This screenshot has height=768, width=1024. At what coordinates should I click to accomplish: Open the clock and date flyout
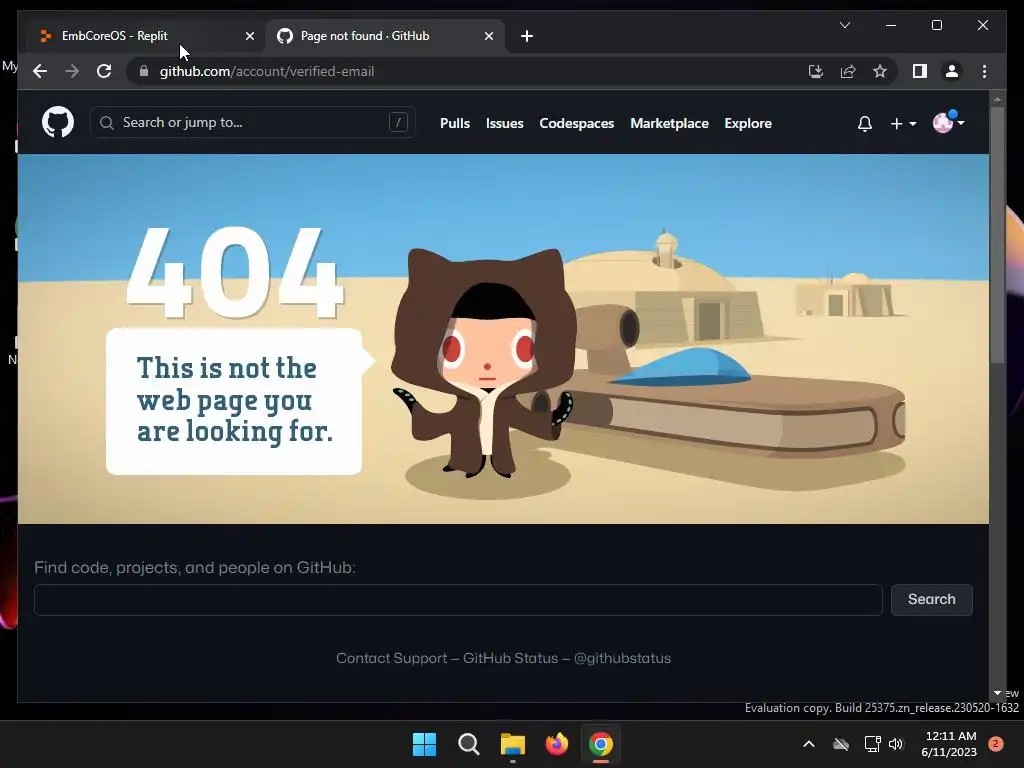[x=949, y=744]
